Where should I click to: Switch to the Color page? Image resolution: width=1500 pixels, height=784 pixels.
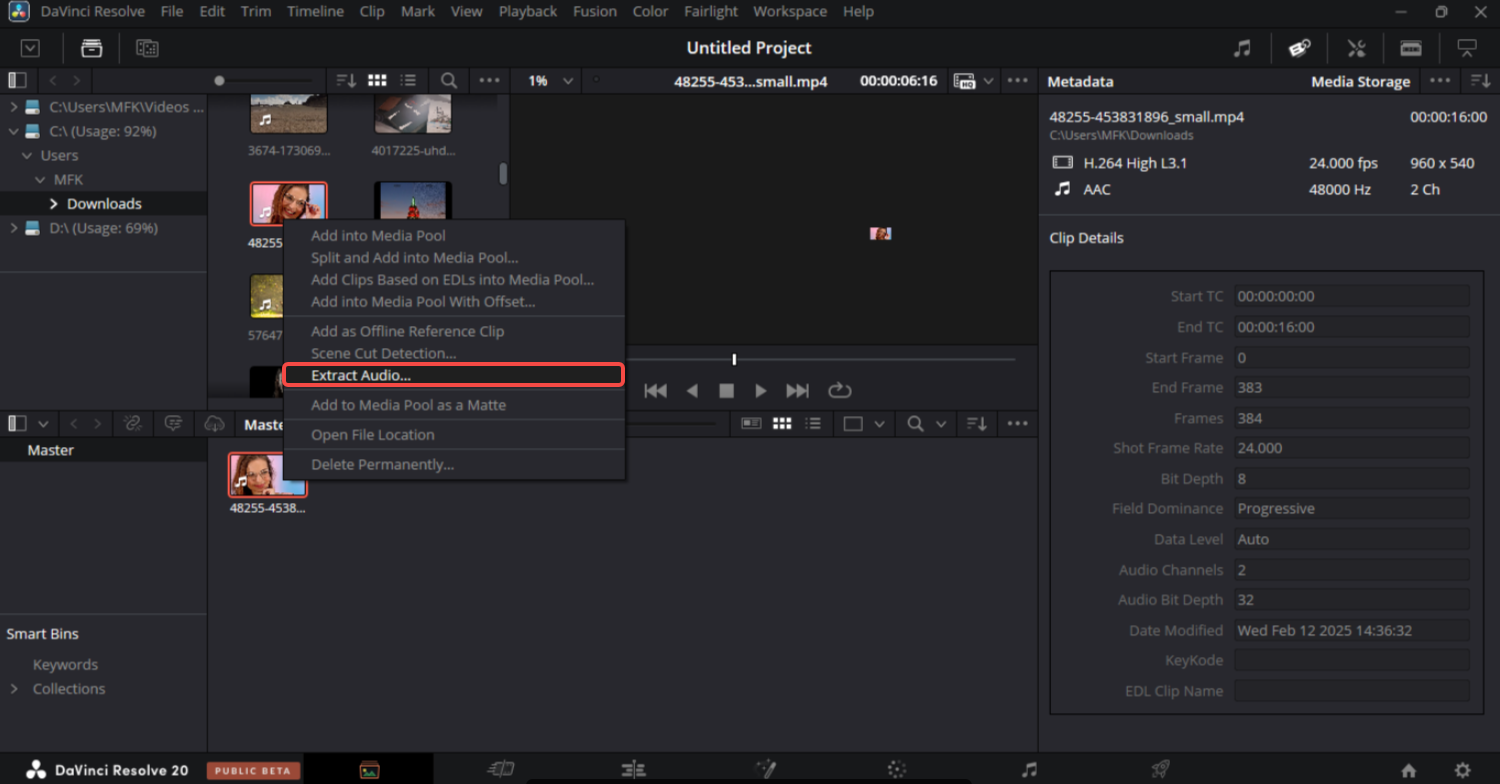(x=896, y=768)
